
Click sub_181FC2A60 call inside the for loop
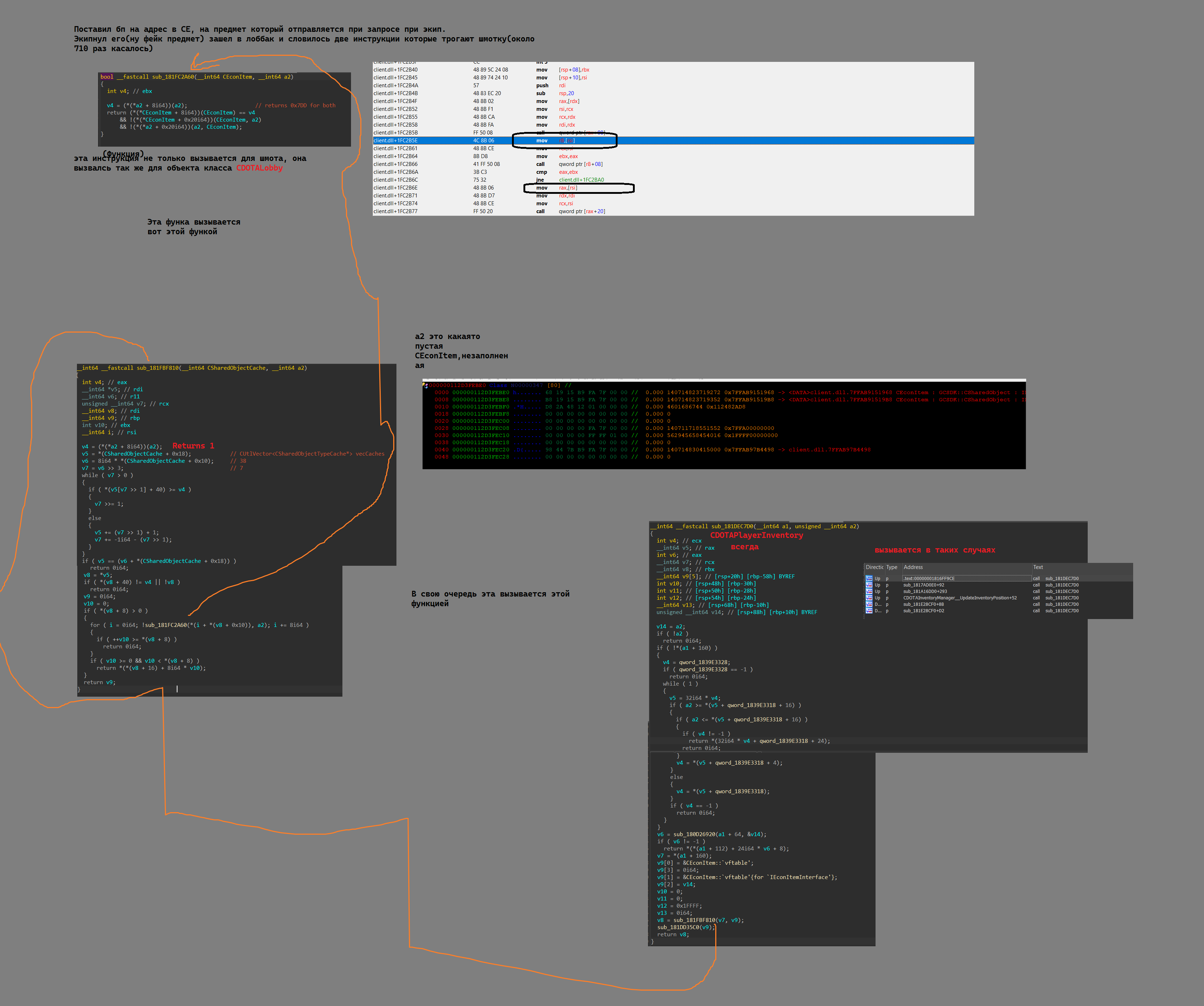[x=166, y=625]
